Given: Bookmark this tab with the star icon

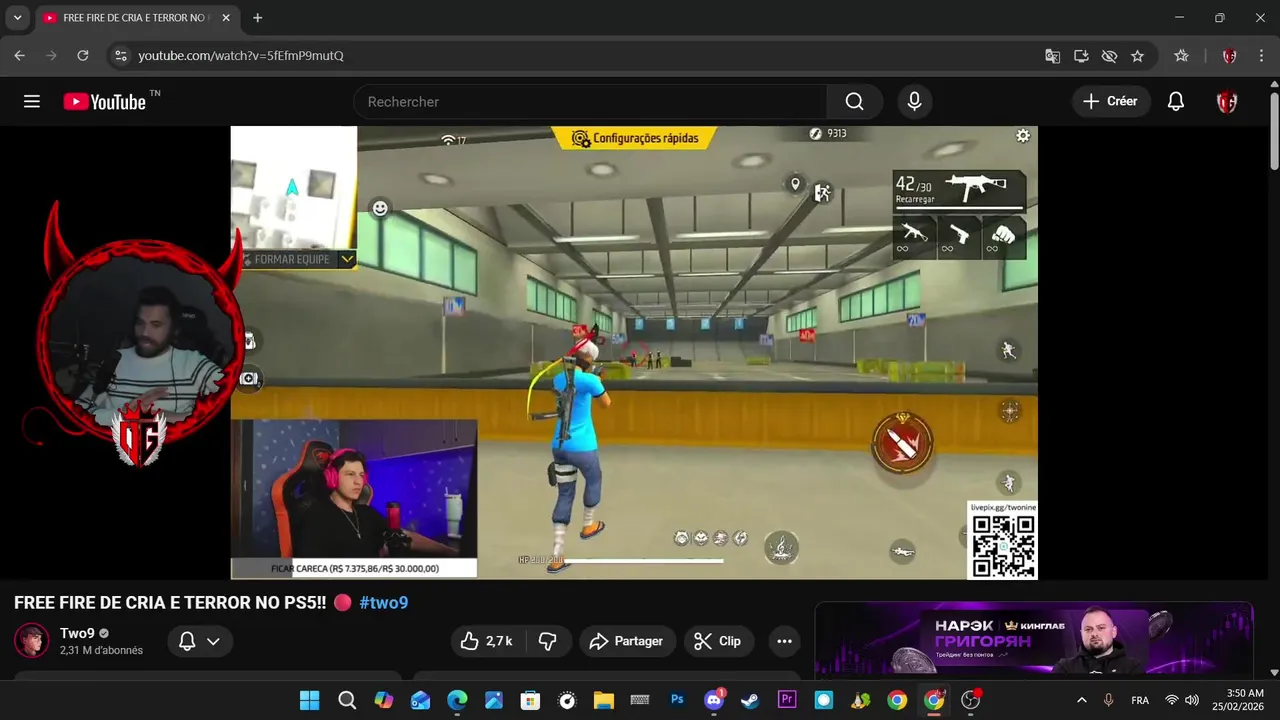Looking at the screenshot, I should (x=1137, y=56).
